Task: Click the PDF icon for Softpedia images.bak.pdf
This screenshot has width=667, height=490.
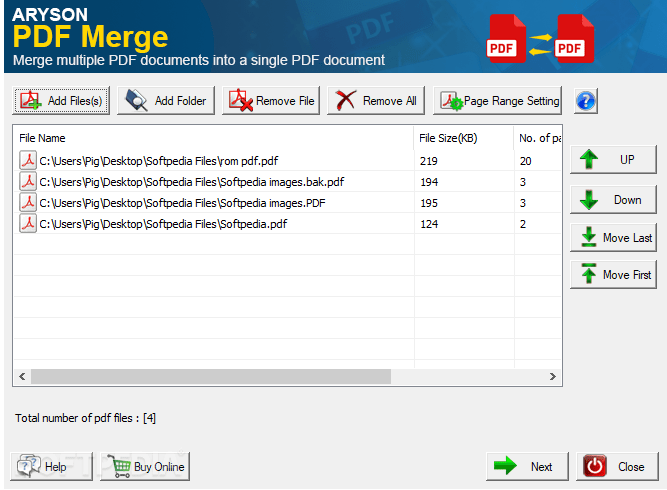Action: (x=28, y=181)
